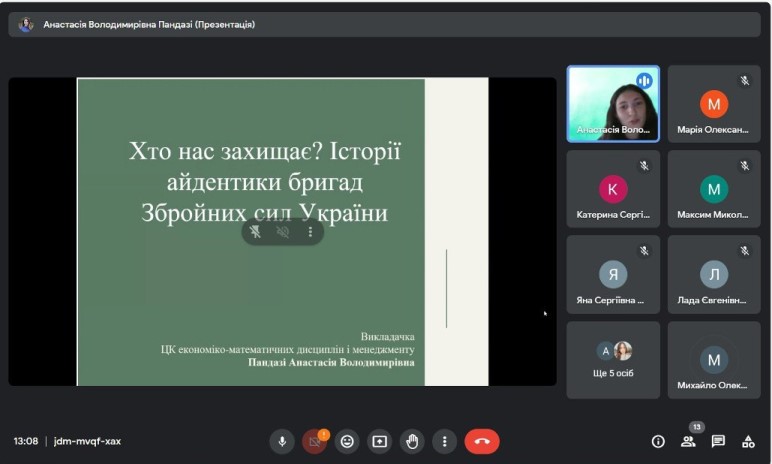Click muted mic icon on Марія's tile
This screenshot has height=464, width=772.
[744, 80]
